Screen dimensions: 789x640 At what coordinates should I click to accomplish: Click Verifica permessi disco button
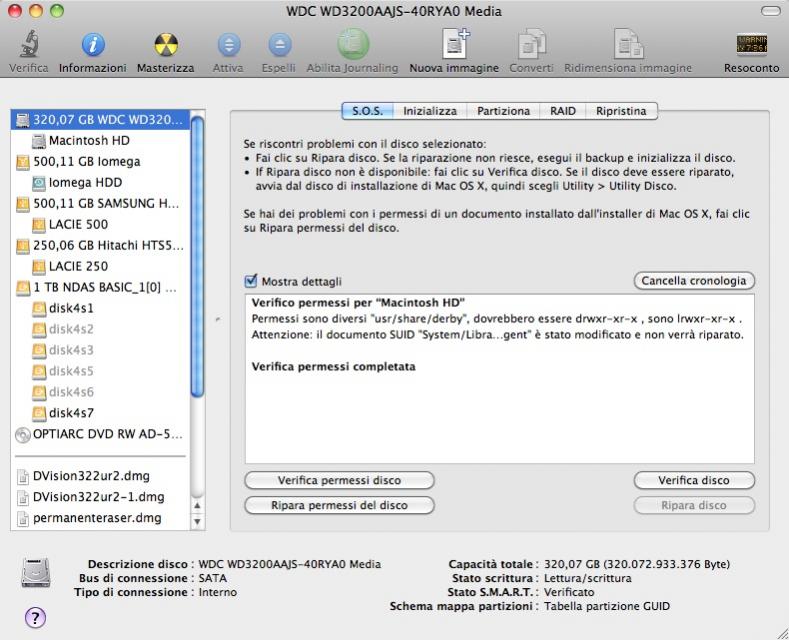339,480
